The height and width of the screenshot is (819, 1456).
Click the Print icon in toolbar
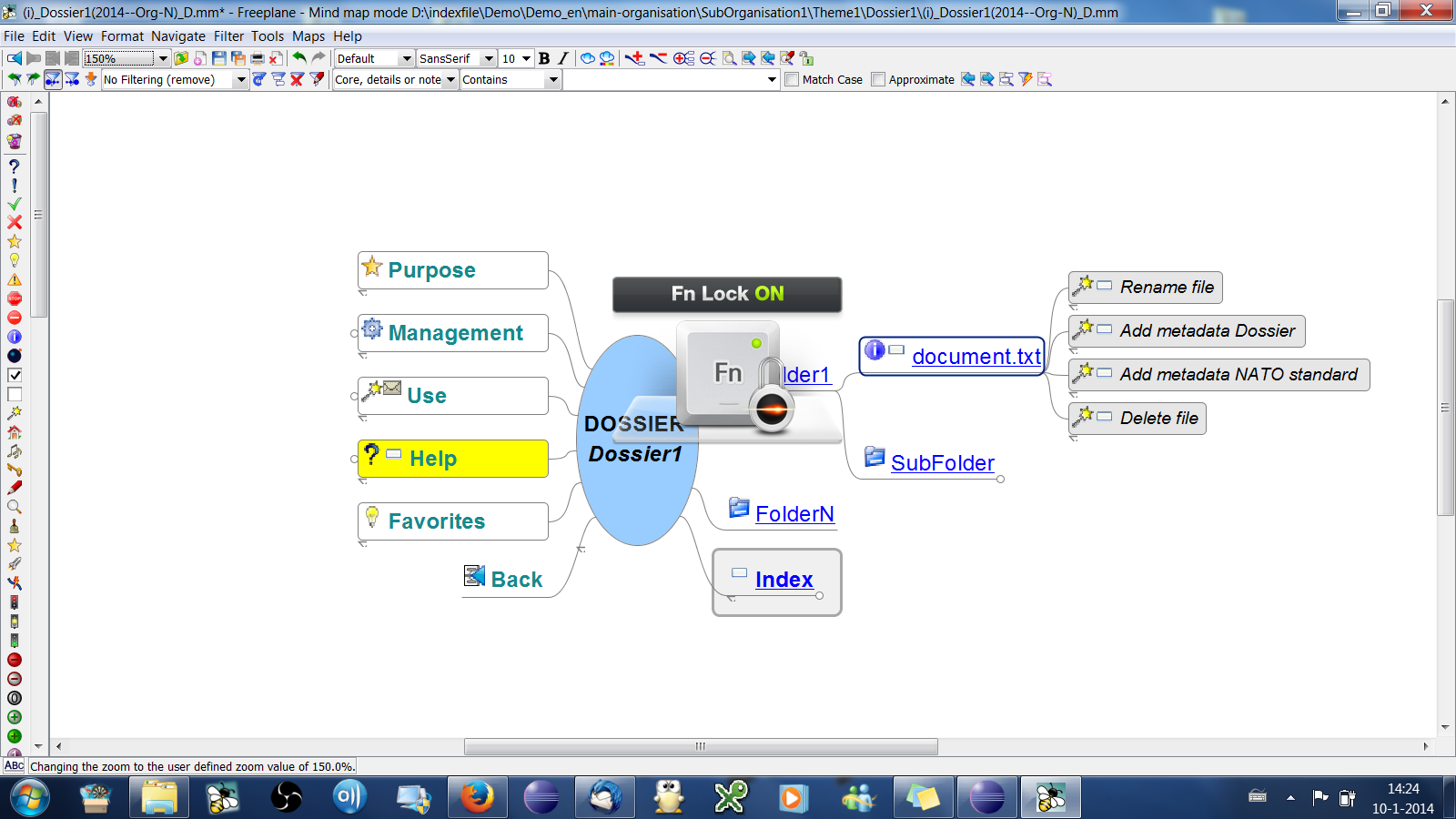[258, 58]
